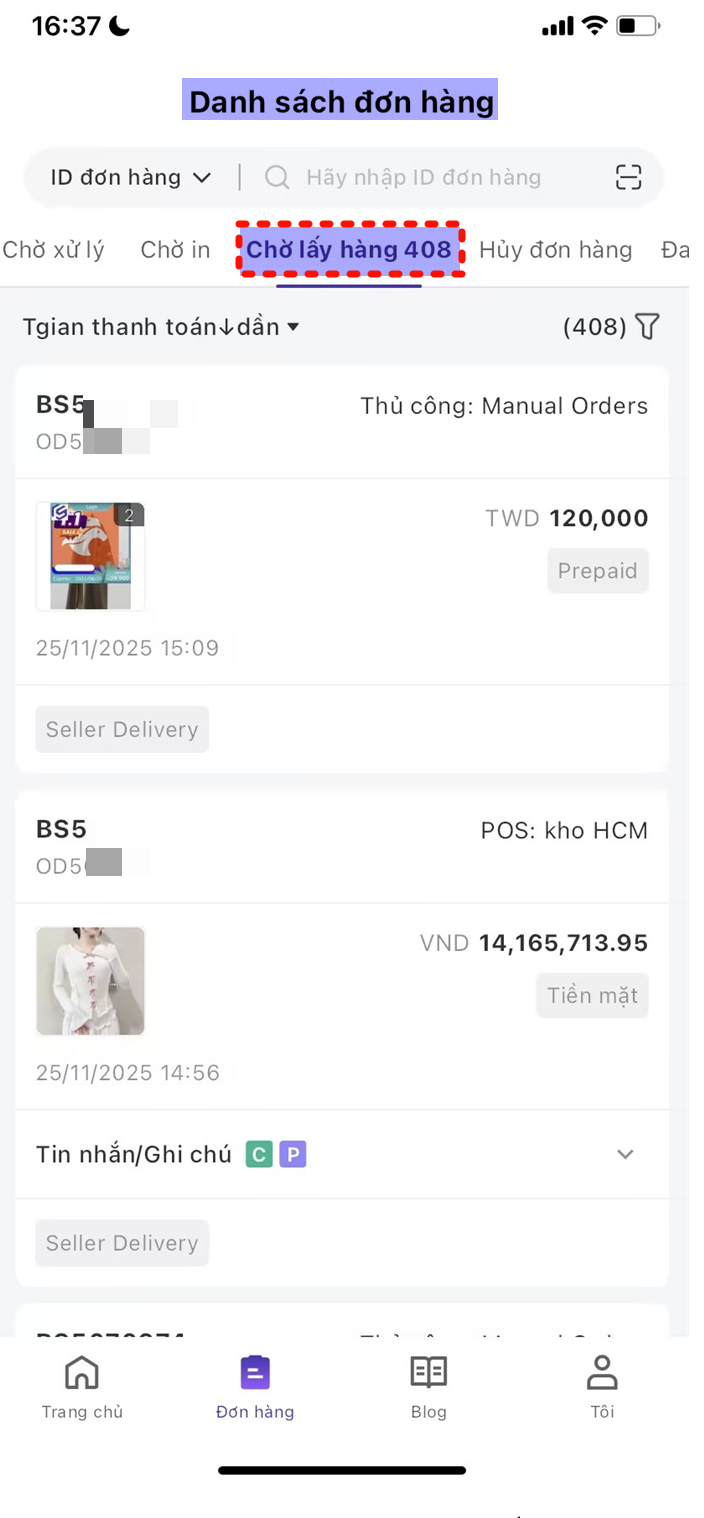Viewport: 704px width, 1518px height.
Task: Open the Blog book icon
Action: click(429, 1373)
